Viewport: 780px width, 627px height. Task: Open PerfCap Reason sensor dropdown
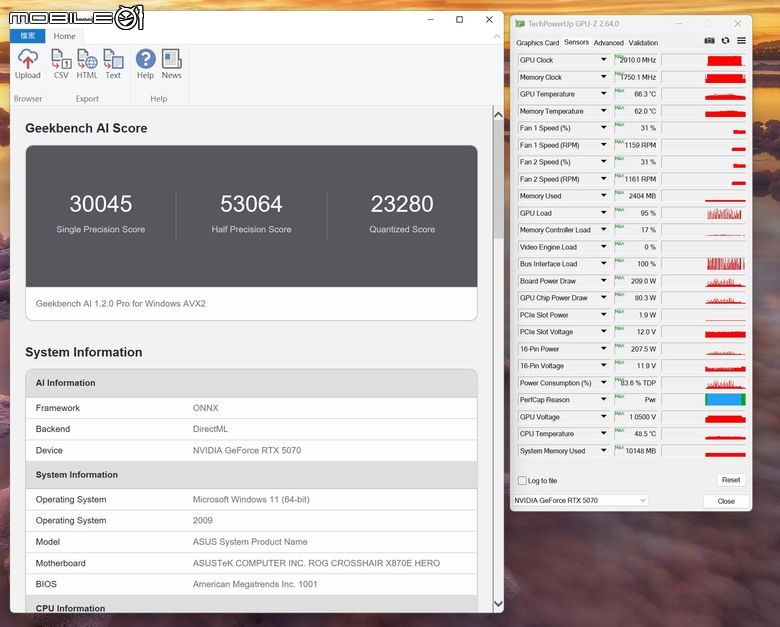pyautogui.click(x=603, y=400)
